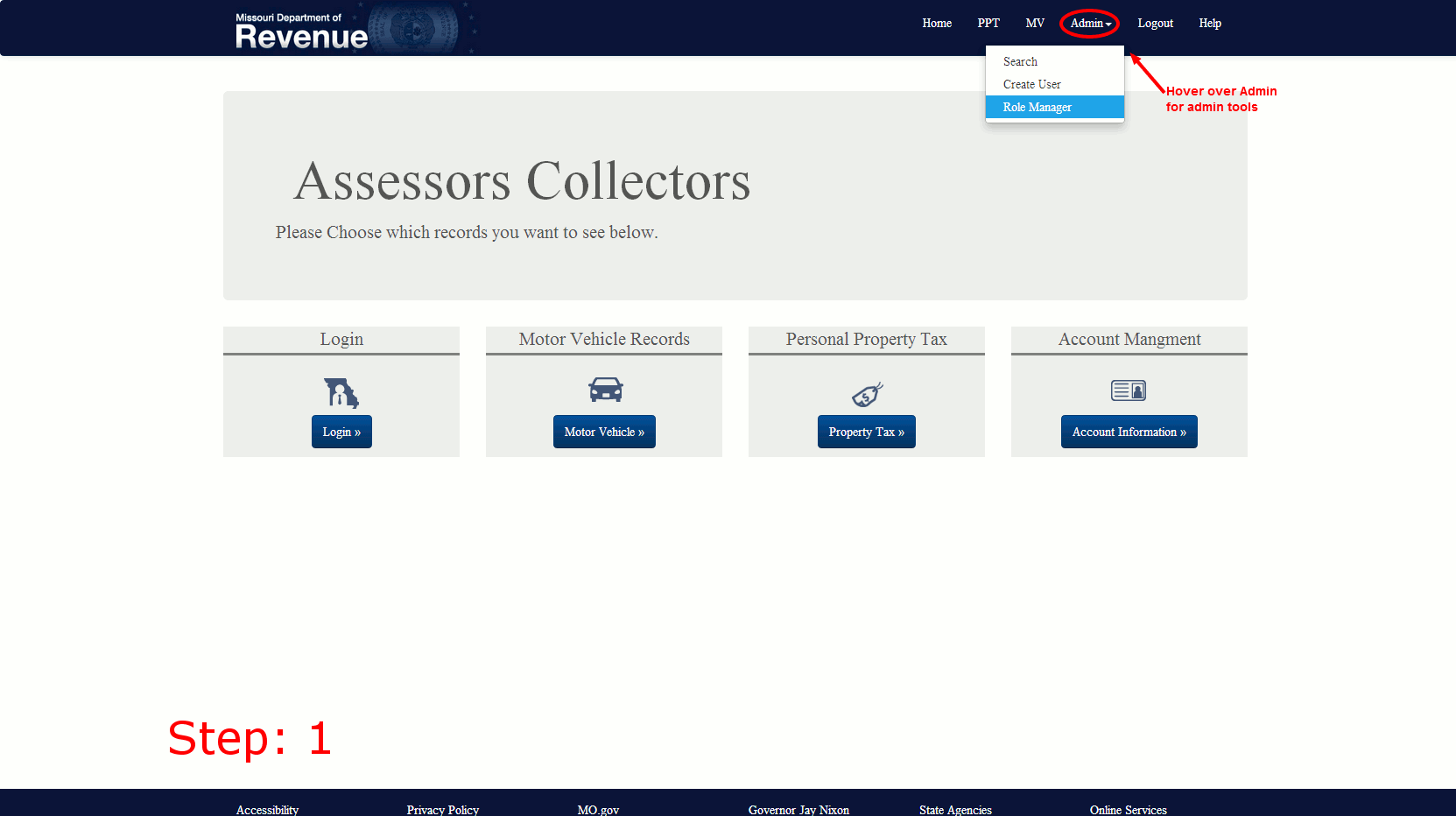Viewport: 1456px width, 816px height.
Task: Expand the Admin dropdown menu
Action: point(1090,24)
